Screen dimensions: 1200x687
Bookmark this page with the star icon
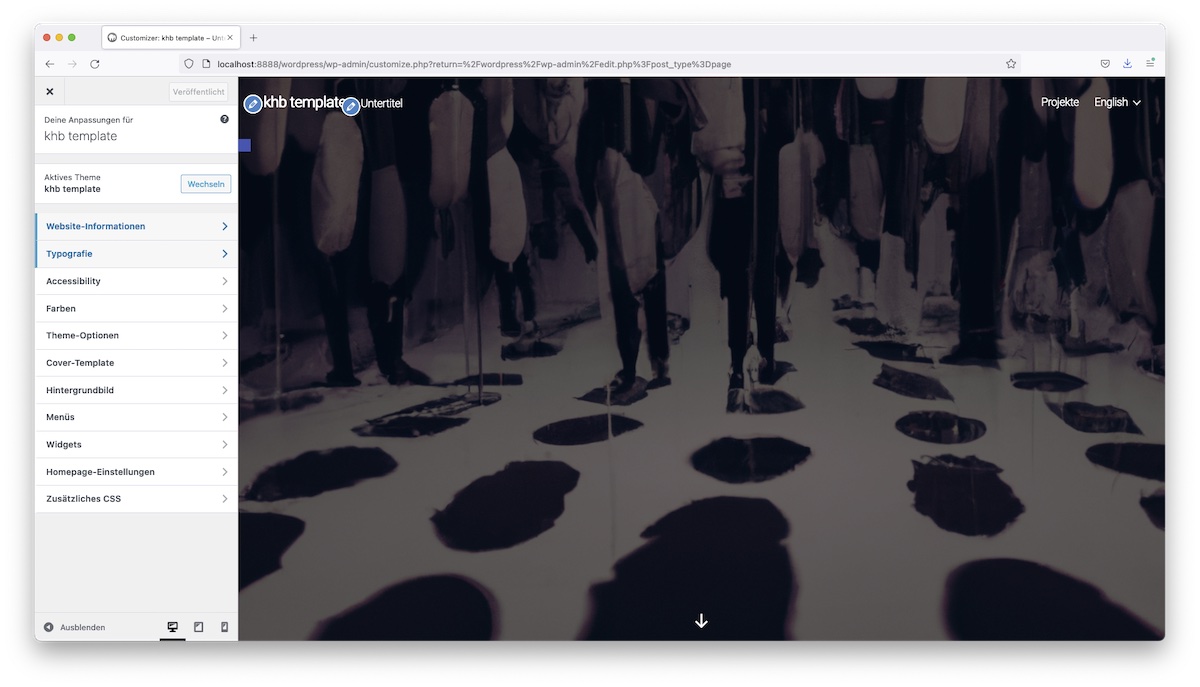(x=1011, y=64)
